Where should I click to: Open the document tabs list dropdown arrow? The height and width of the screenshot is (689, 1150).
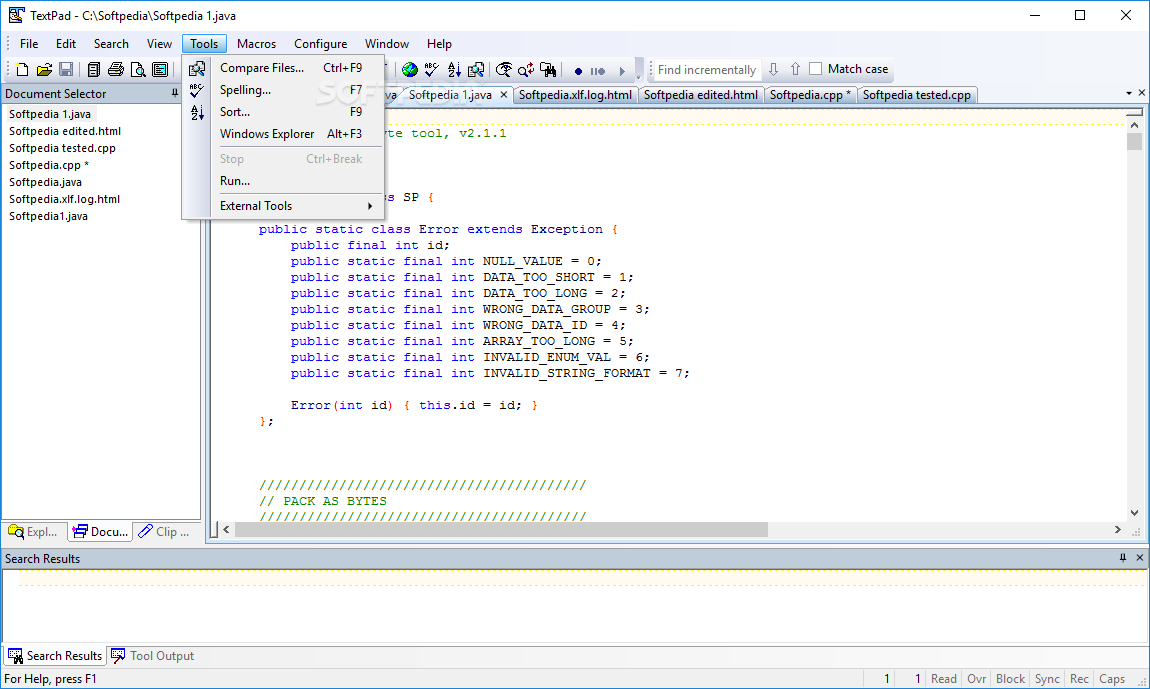[x=1126, y=94]
